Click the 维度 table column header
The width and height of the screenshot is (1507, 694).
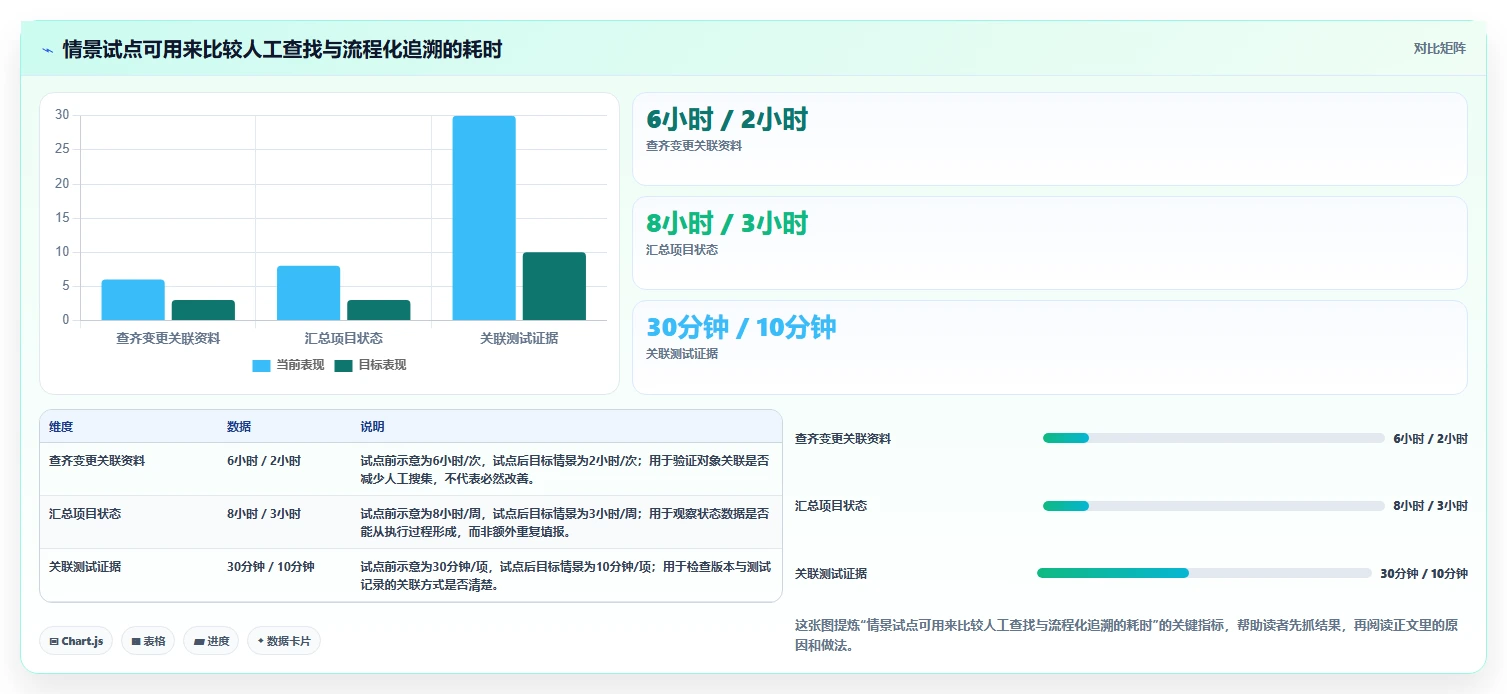coord(61,427)
